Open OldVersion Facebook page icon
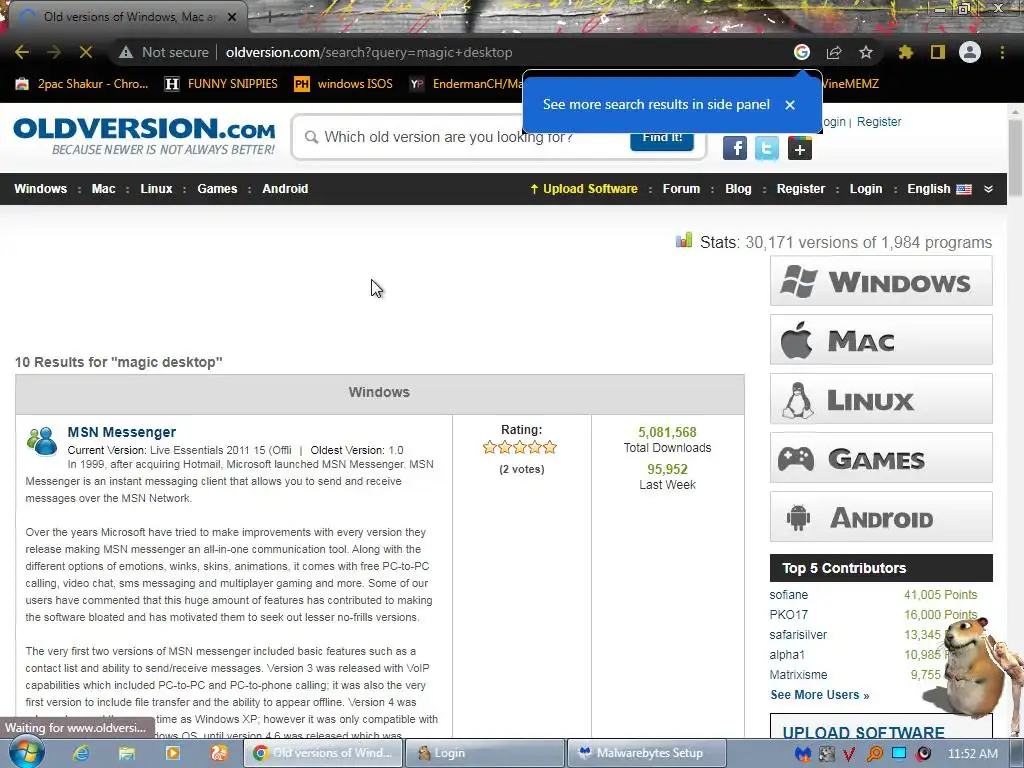This screenshot has height=768, width=1024. pos(735,148)
